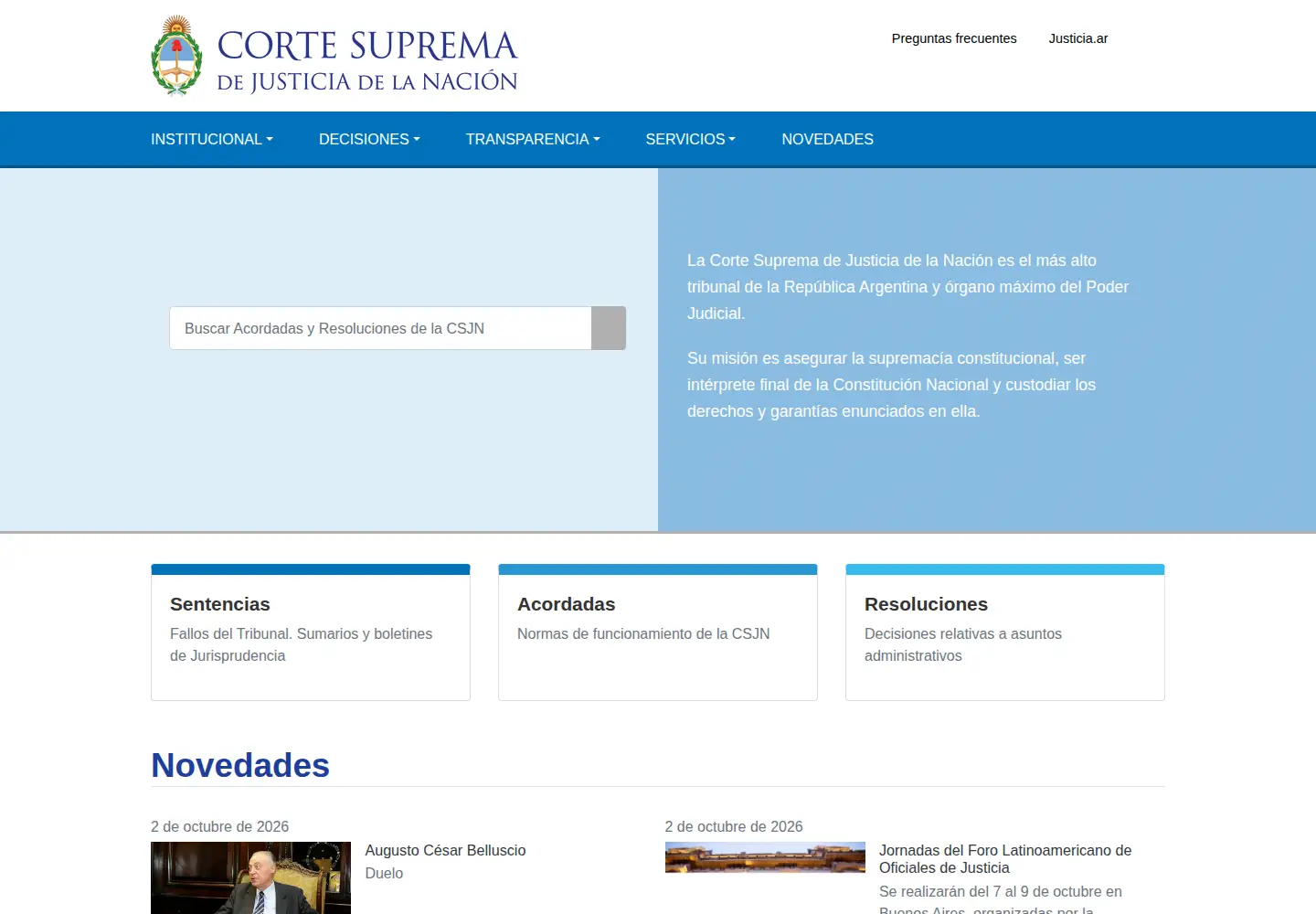This screenshot has width=1316, height=914.
Task: Open the Preguntas frecuentes link
Action: (x=954, y=38)
